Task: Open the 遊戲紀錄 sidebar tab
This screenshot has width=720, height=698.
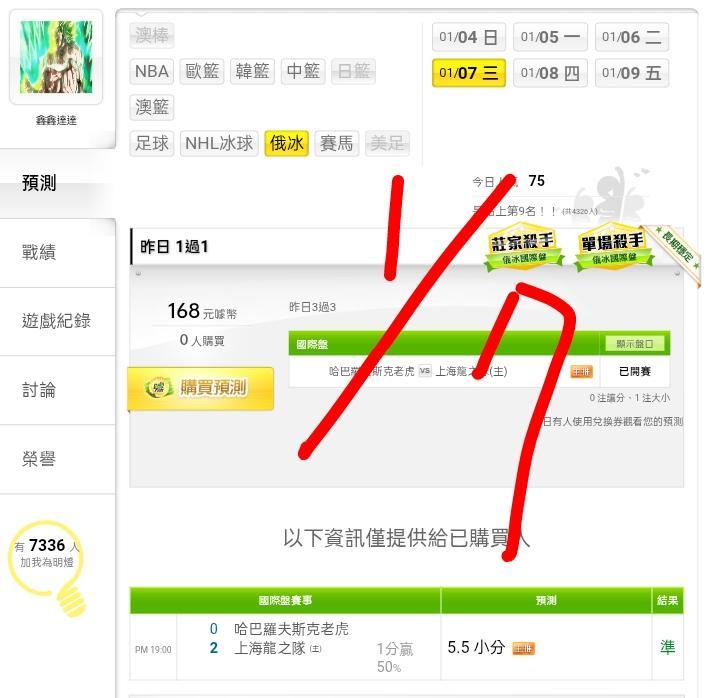Action: pyautogui.click(x=57, y=321)
